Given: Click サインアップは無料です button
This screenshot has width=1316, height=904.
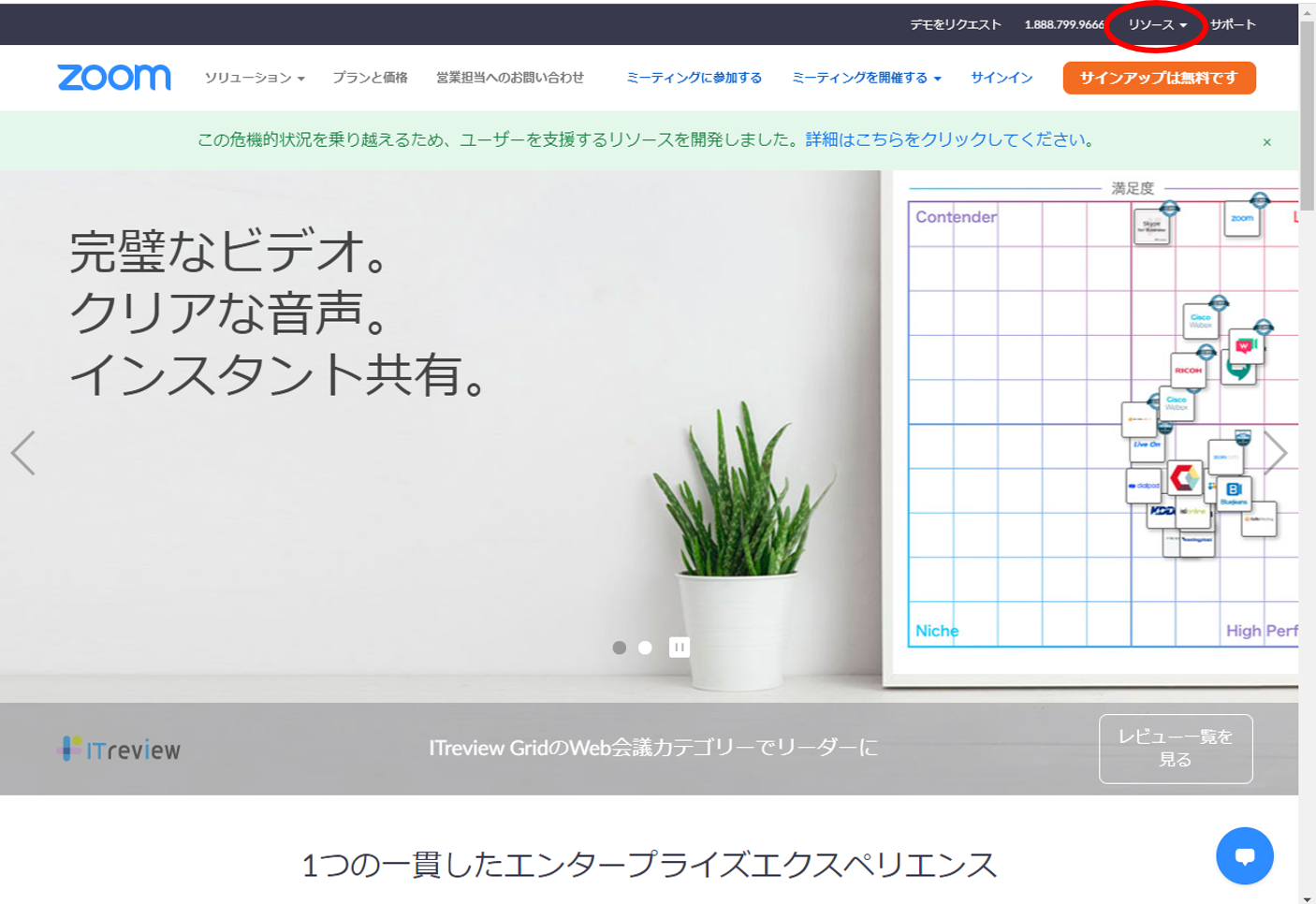Looking at the screenshot, I should coord(1159,78).
